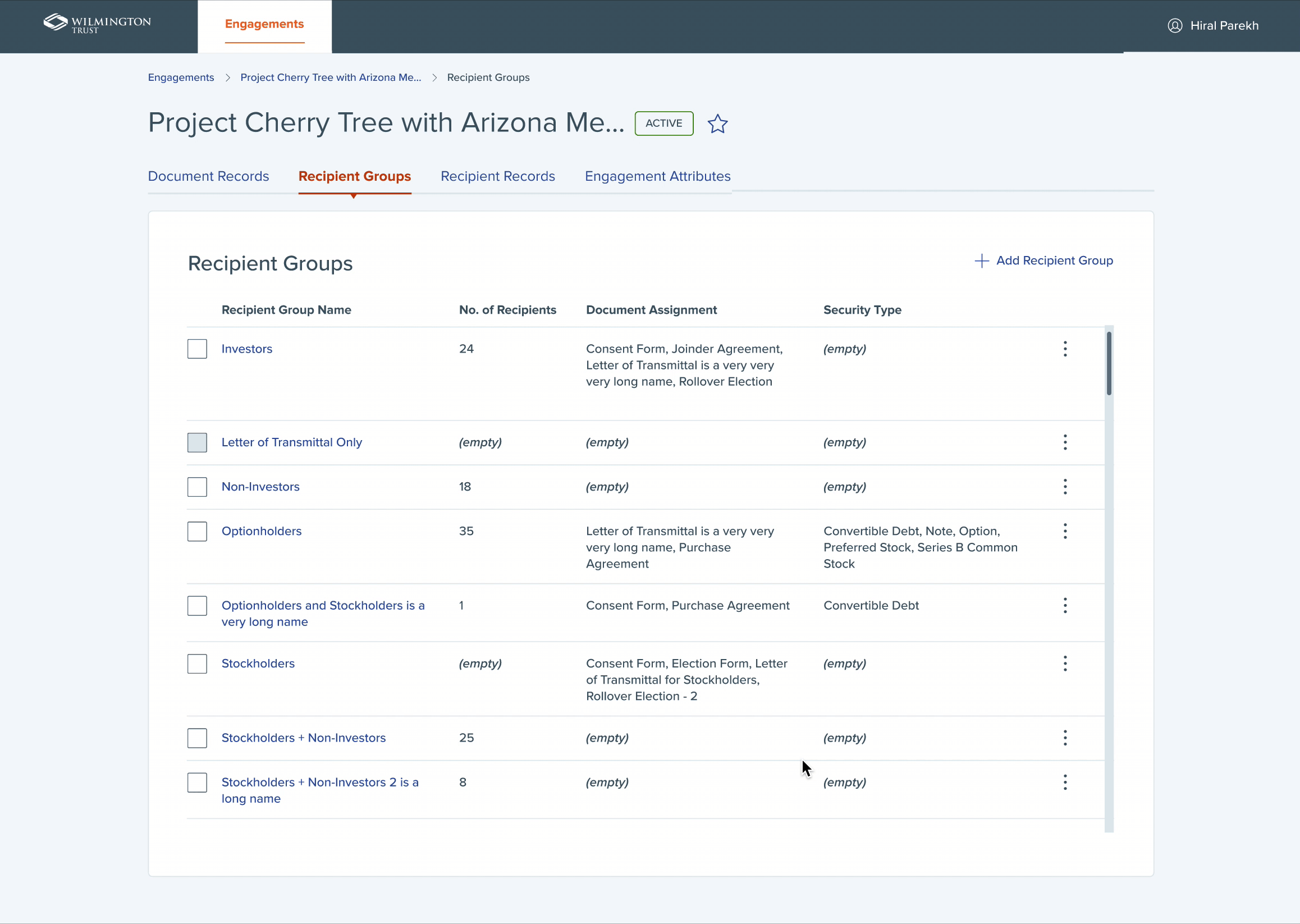Open the kebab menu for Investors row

point(1065,349)
